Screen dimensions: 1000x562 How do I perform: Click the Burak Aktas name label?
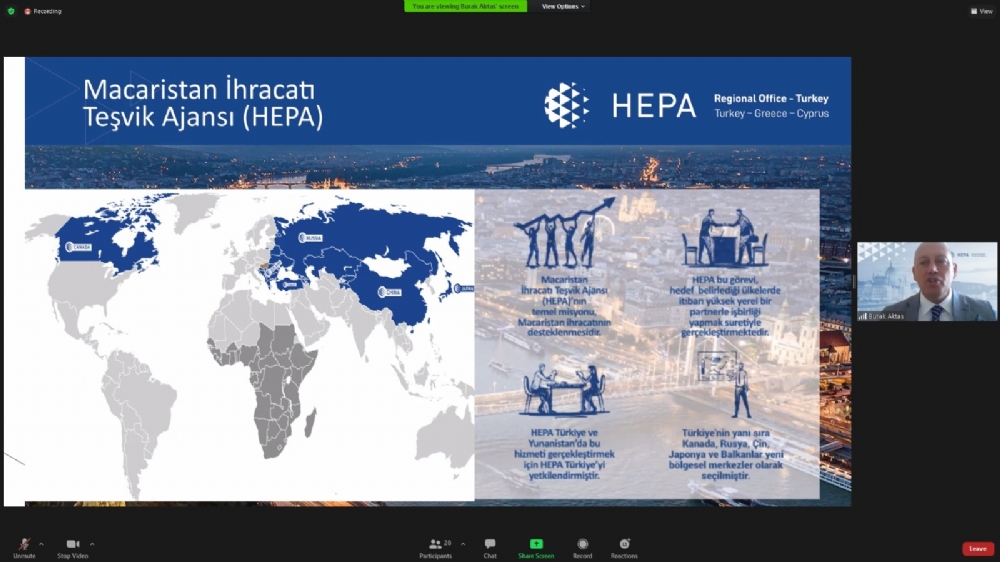click(886, 316)
